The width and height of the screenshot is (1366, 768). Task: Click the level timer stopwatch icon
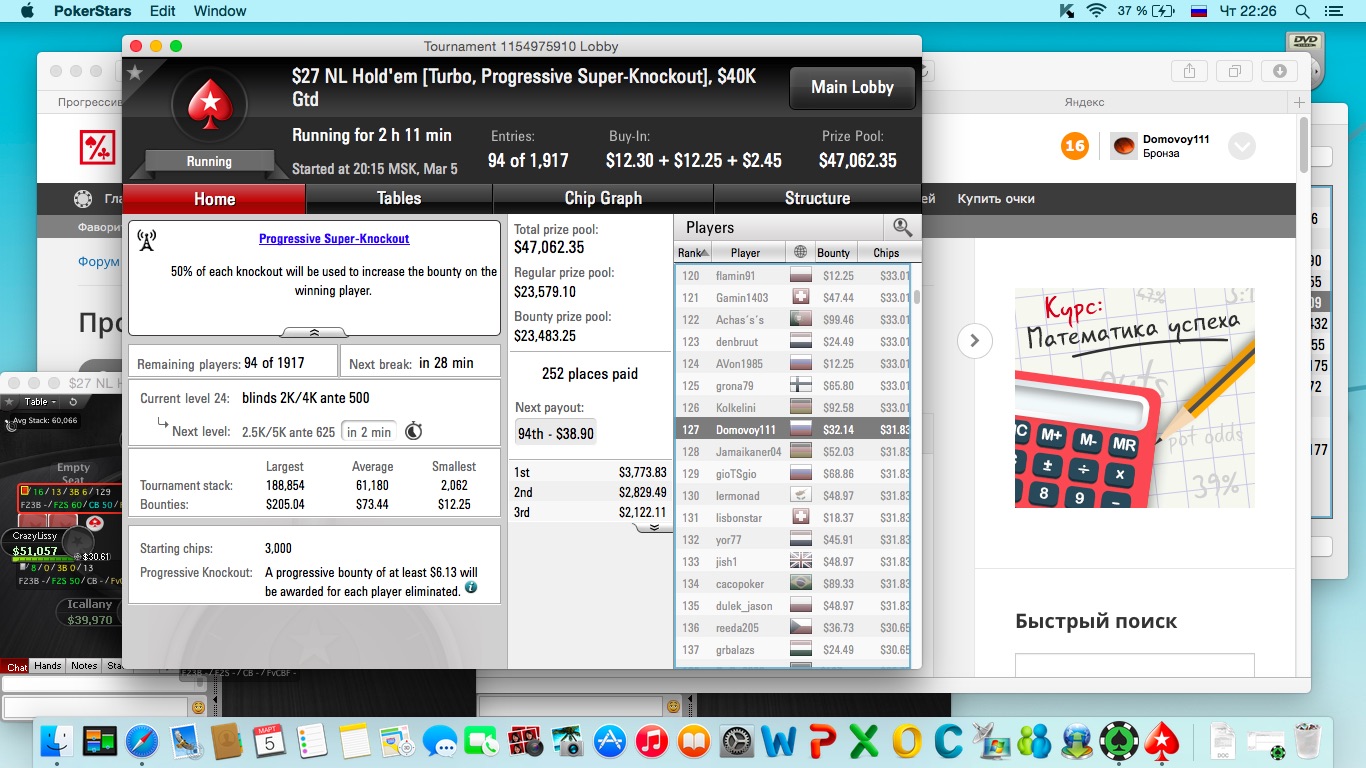coord(413,431)
